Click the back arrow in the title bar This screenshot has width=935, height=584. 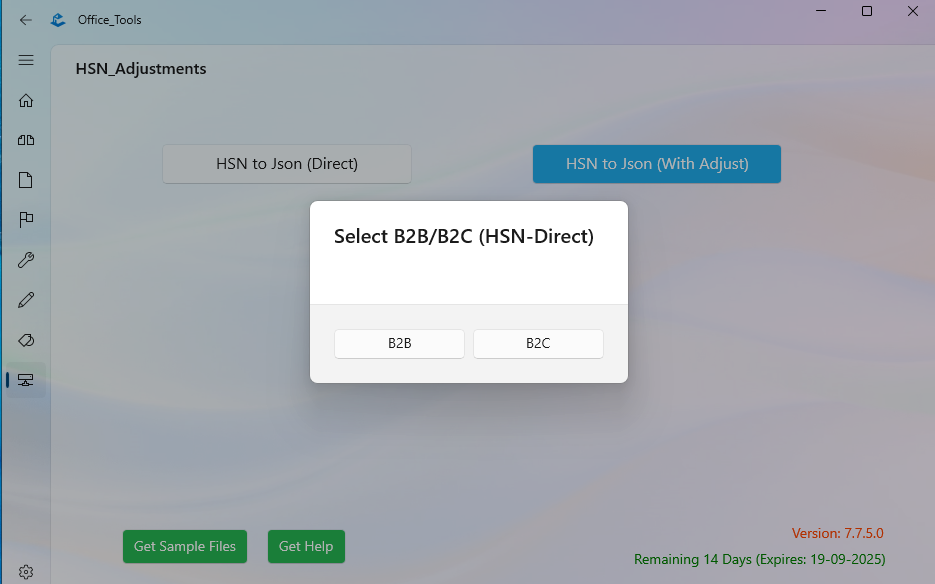click(x=26, y=19)
